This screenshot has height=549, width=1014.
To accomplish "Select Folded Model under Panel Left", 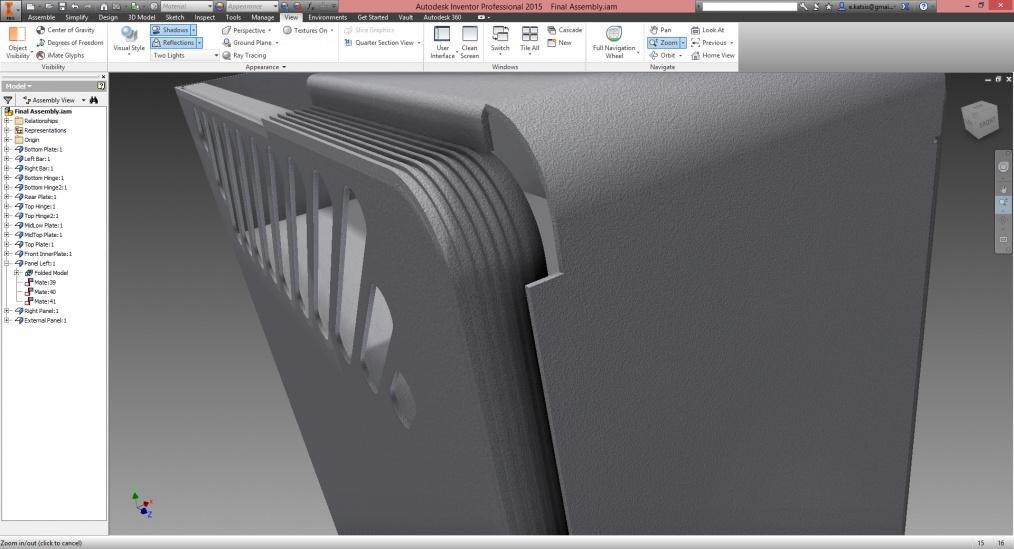I will point(50,273).
